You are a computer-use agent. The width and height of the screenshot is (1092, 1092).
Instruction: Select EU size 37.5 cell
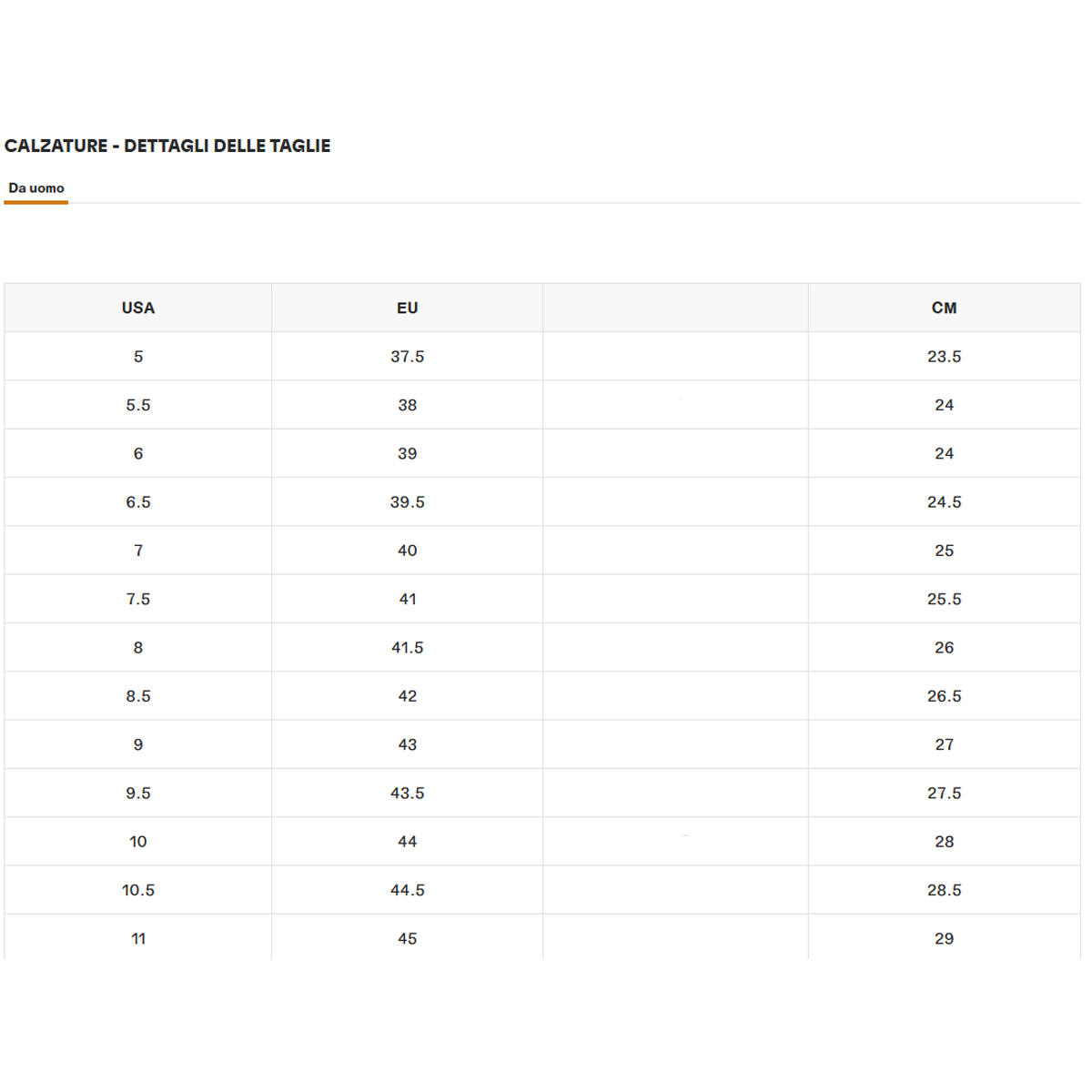click(x=407, y=357)
